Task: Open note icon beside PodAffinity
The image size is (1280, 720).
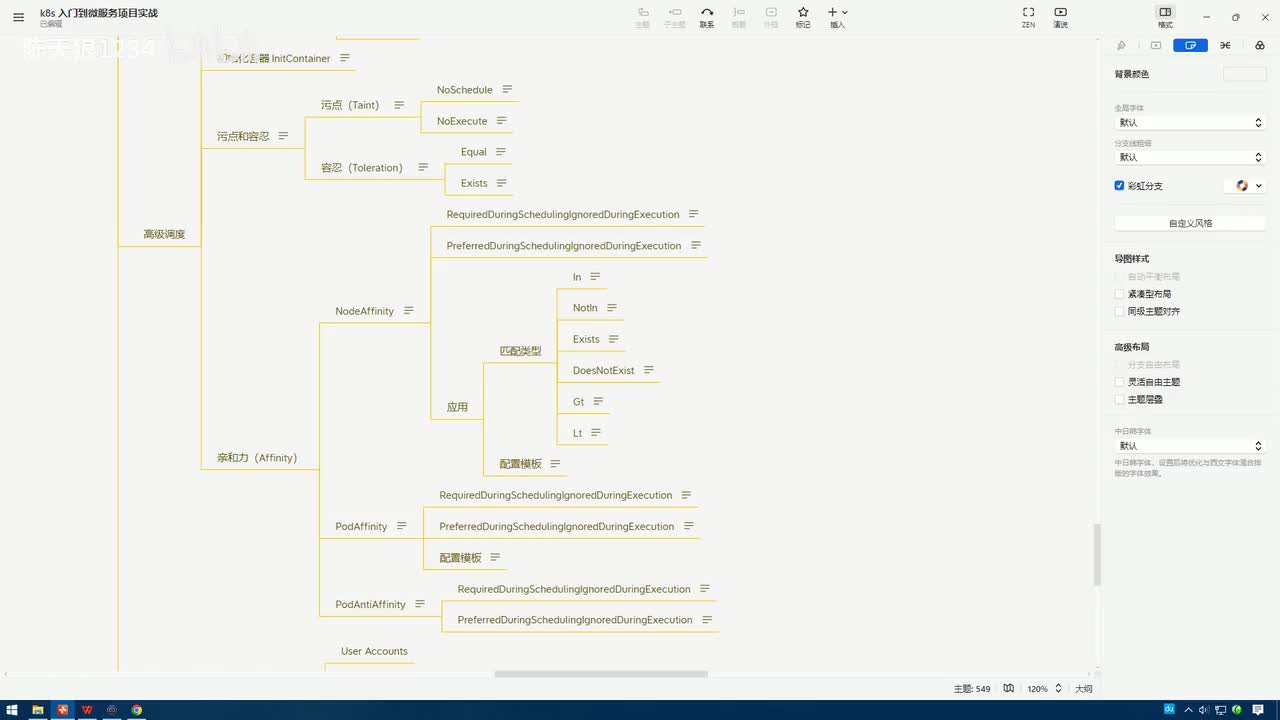Action: coord(401,526)
